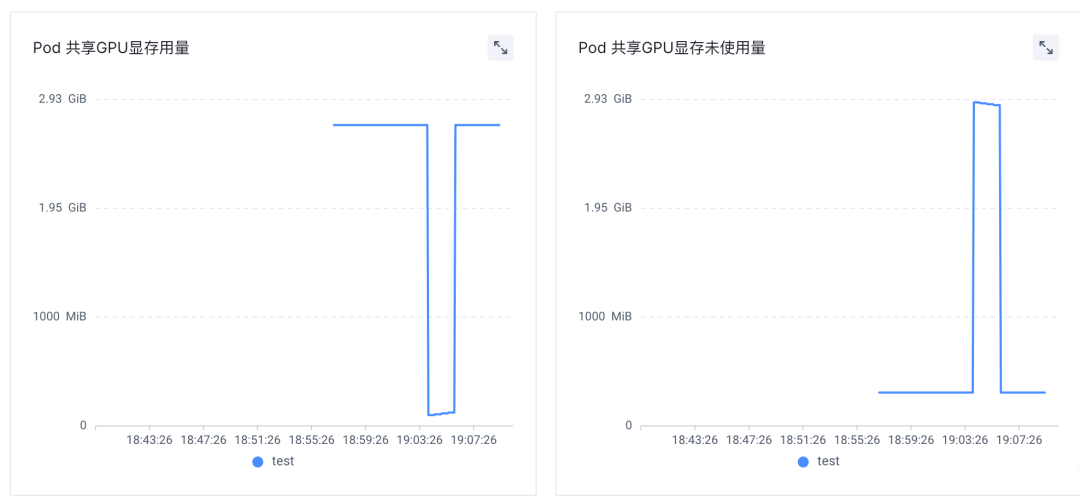Click 18:51:26 tick in 显存用量 chart
1080x503 pixels.
point(258,440)
